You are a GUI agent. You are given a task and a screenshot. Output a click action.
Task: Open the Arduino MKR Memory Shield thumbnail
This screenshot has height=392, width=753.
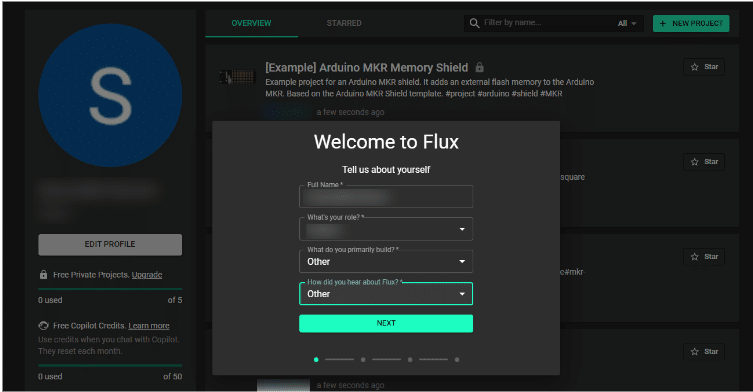click(237, 76)
